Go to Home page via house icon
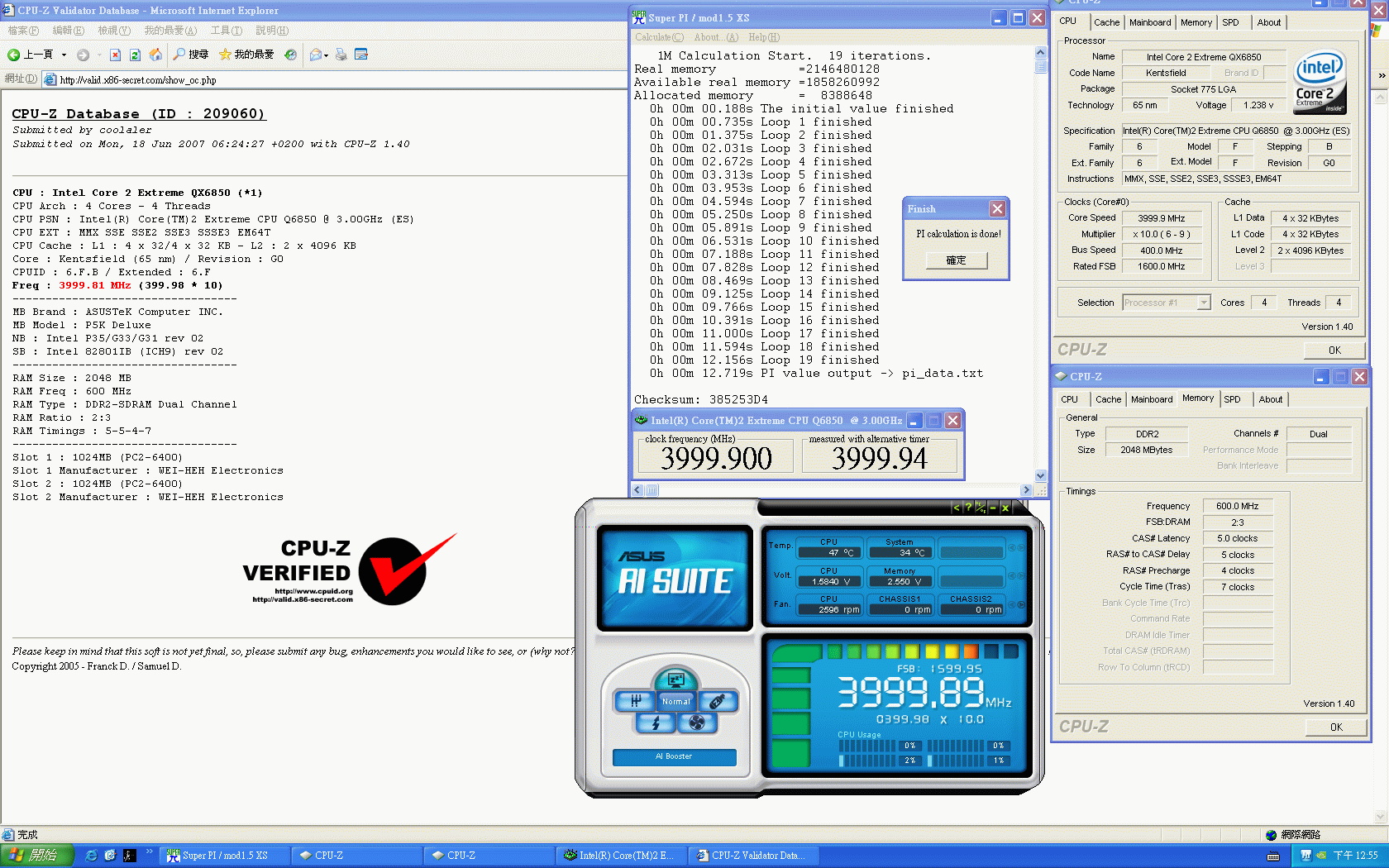The width and height of the screenshot is (1389, 868). [x=155, y=55]
